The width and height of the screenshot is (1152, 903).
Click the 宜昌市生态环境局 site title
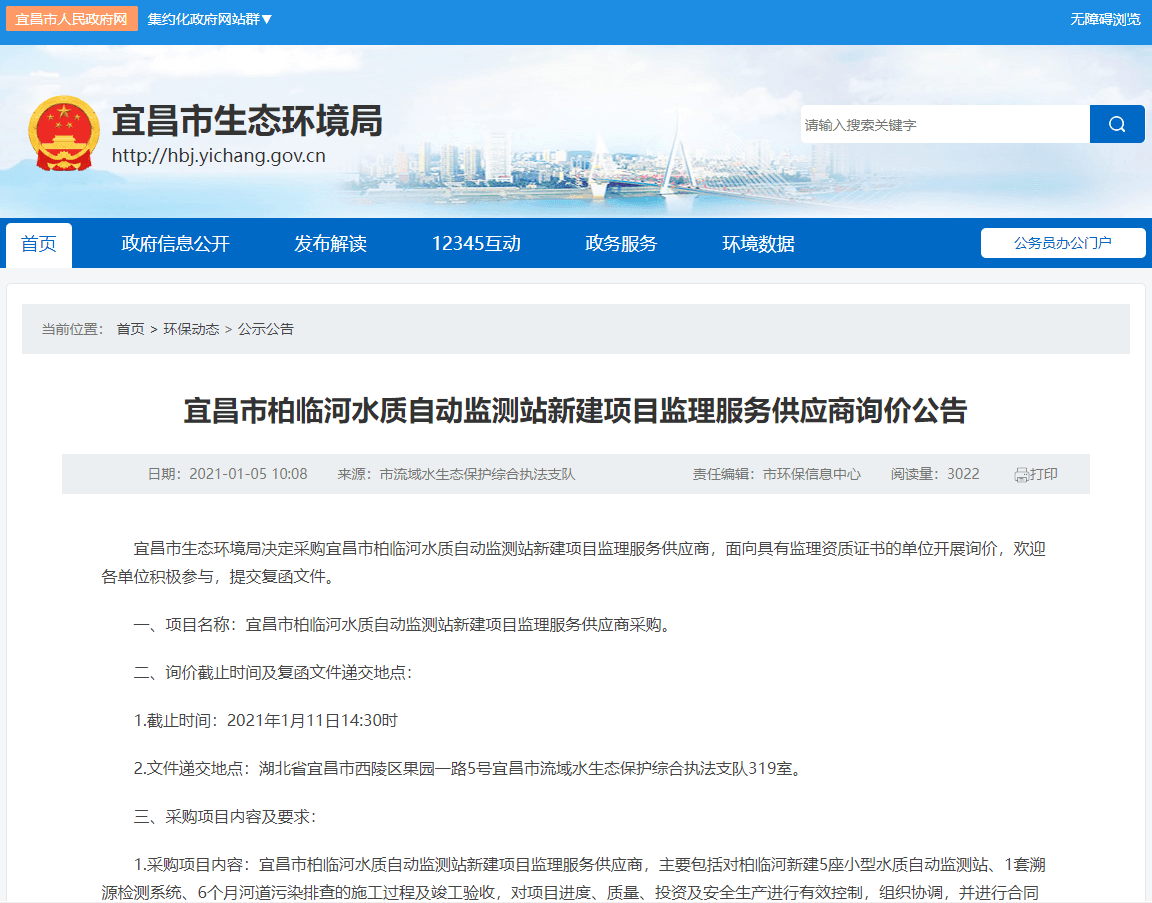[x=246, y=121]
